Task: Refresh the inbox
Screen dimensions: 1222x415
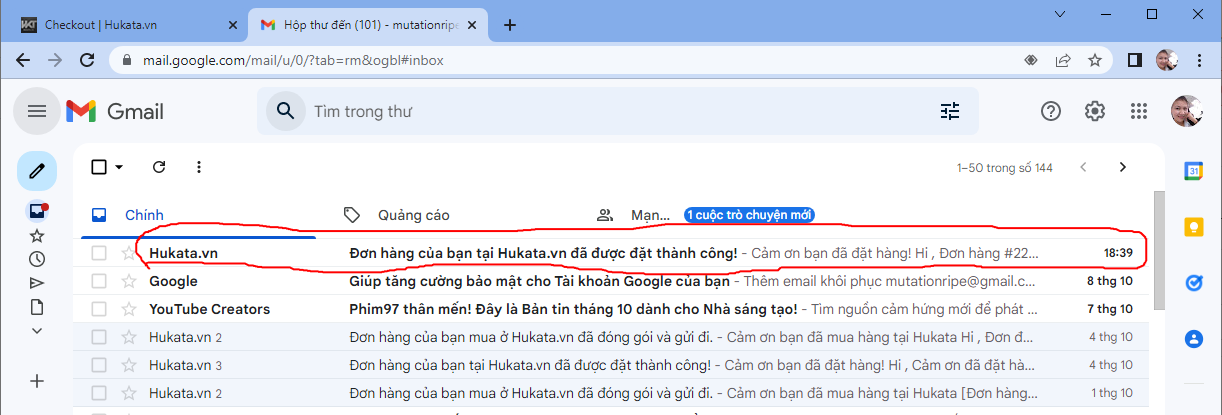Action: click(159, 167)
